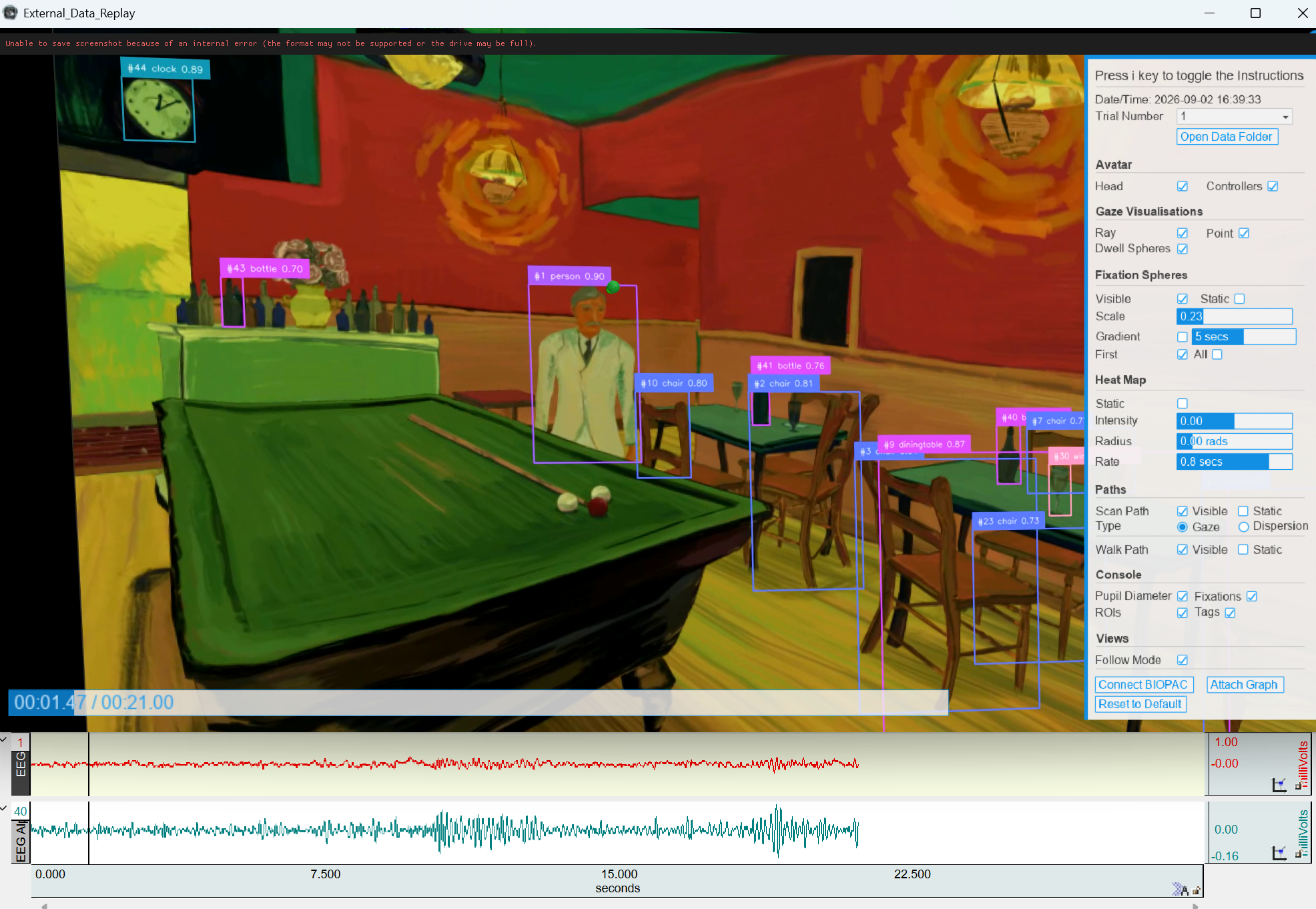Enable the All fixations checkbox
1316x909 pixels.
click(x=1217, y=354)
